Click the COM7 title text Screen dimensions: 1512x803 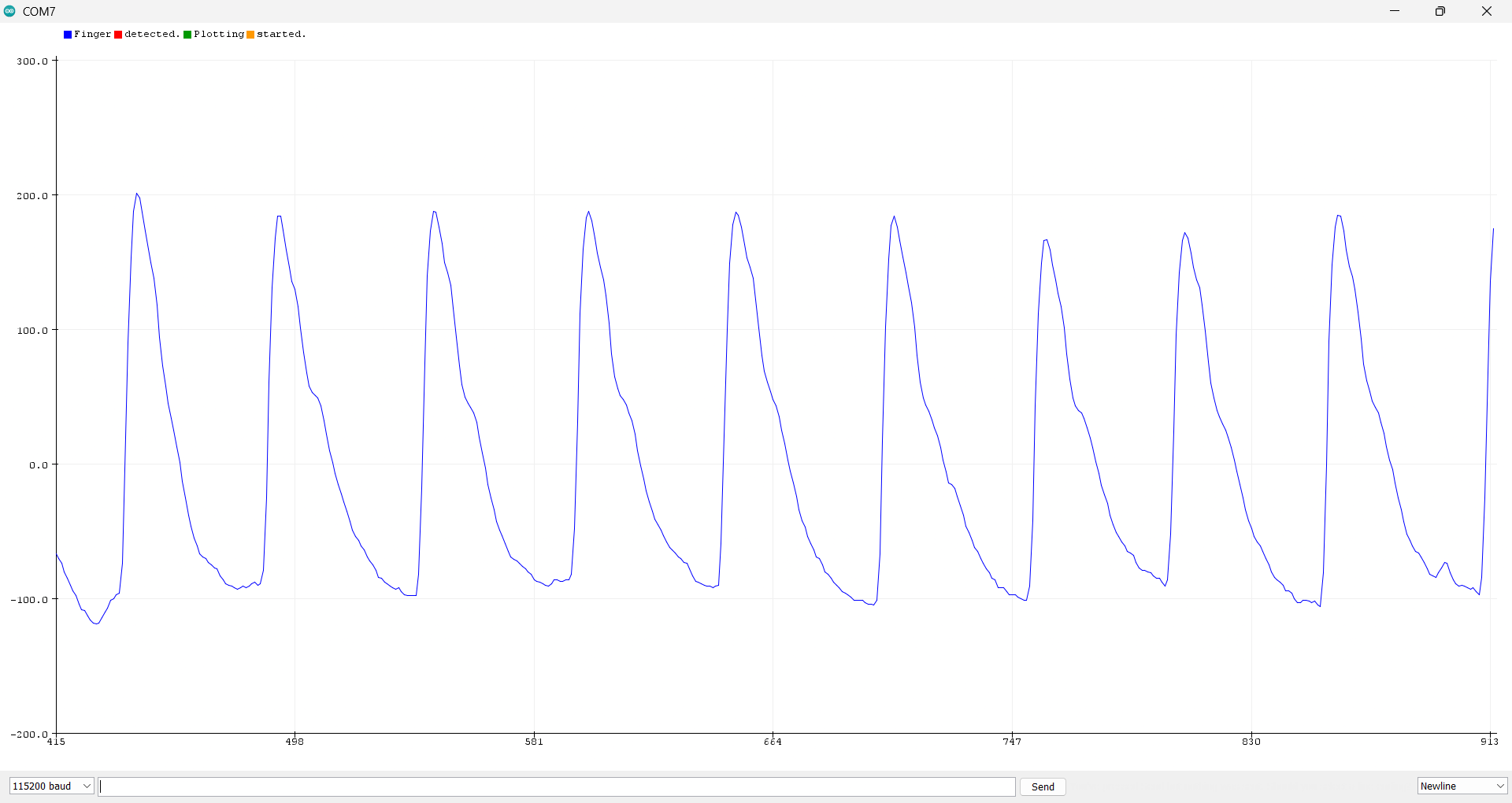(x=38, y=11)
